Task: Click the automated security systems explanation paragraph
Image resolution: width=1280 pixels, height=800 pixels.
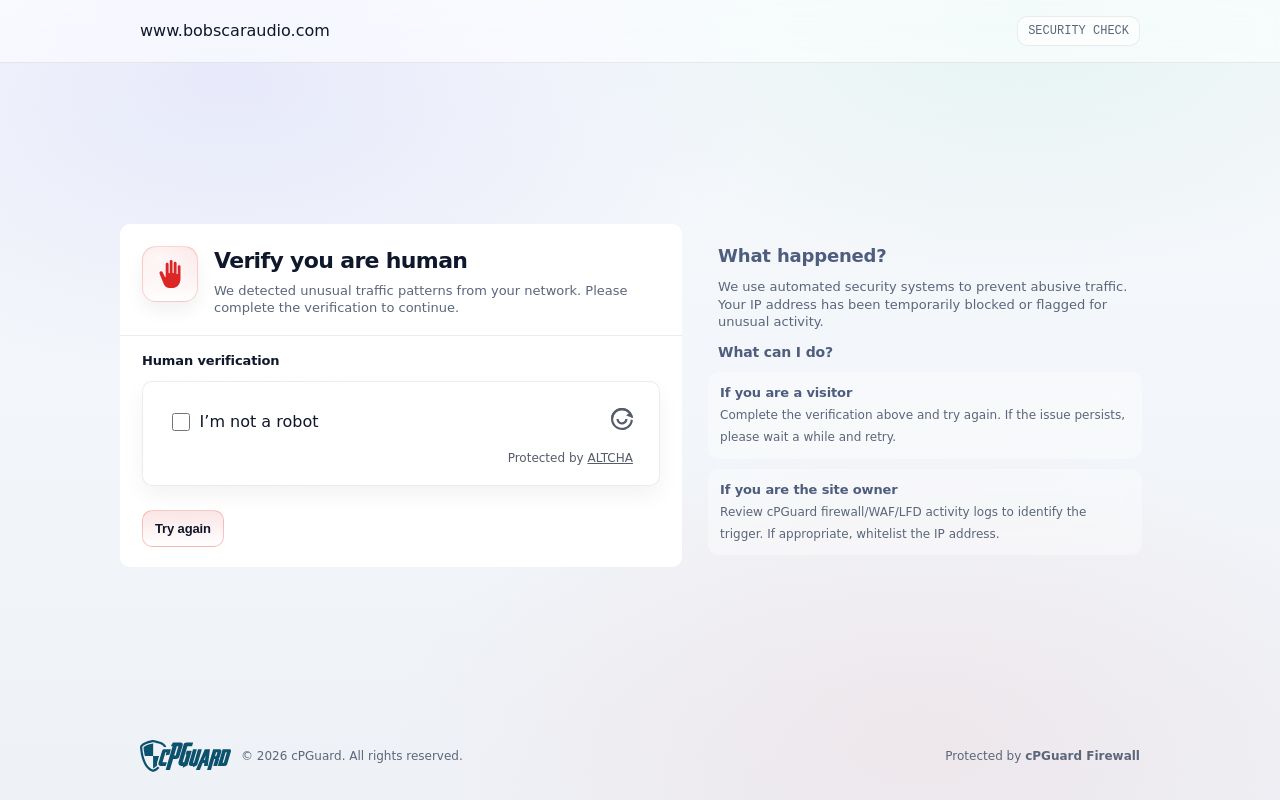Action: 922,304
